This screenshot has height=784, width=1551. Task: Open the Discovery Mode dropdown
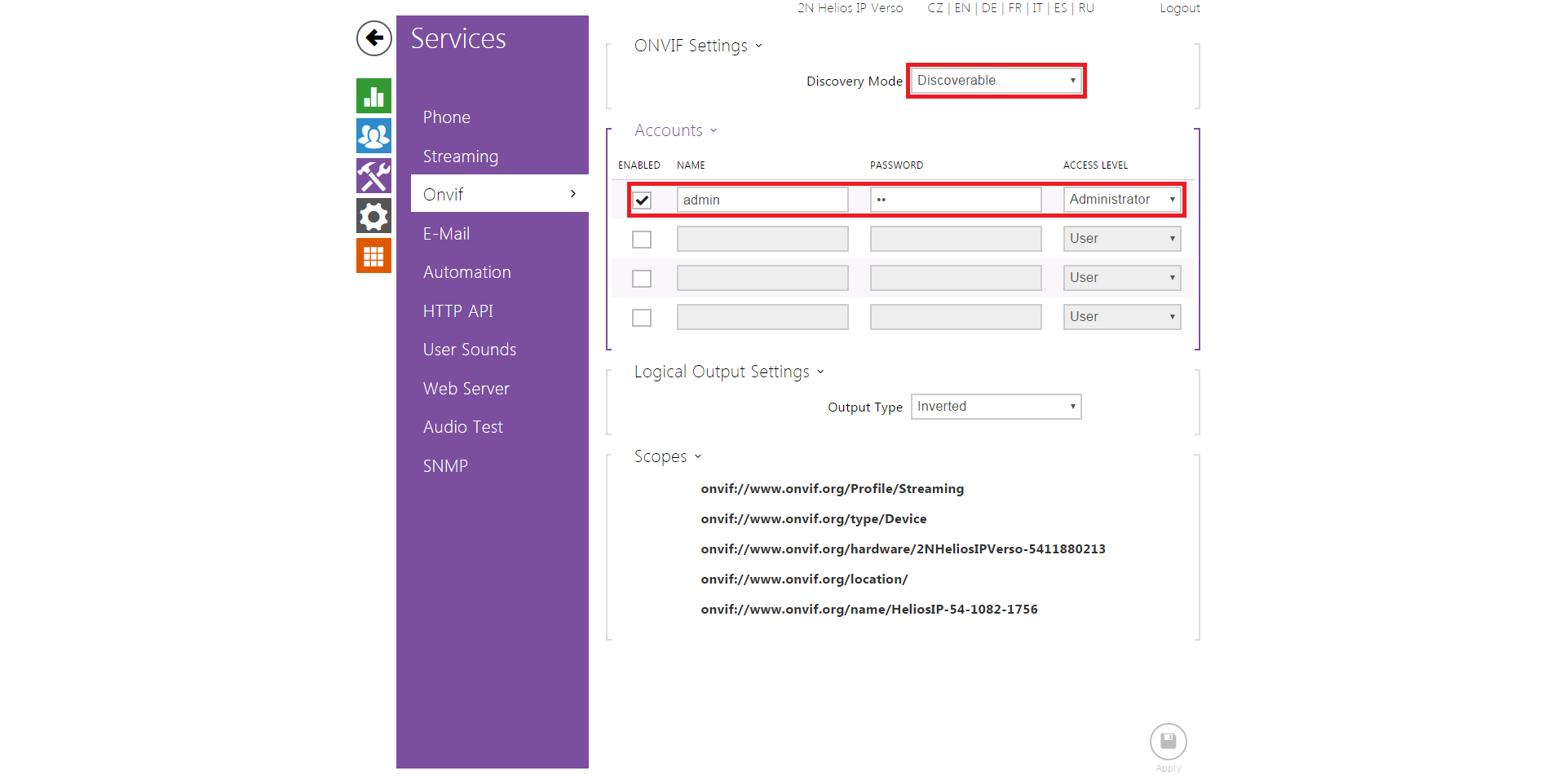tap(996, 81)
